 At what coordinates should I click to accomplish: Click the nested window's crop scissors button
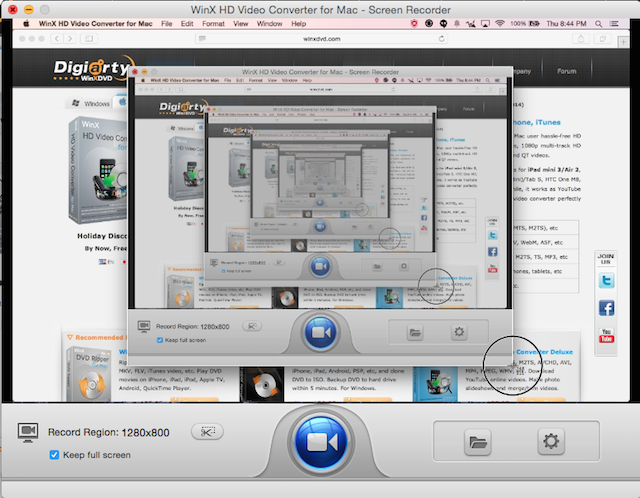[252, 326]
